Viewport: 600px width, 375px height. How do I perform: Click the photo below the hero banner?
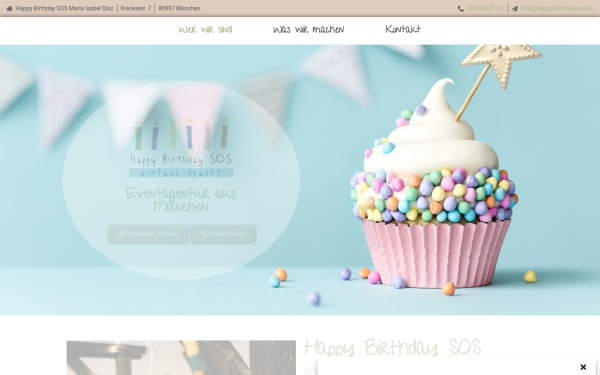click(x=181, y=358)
